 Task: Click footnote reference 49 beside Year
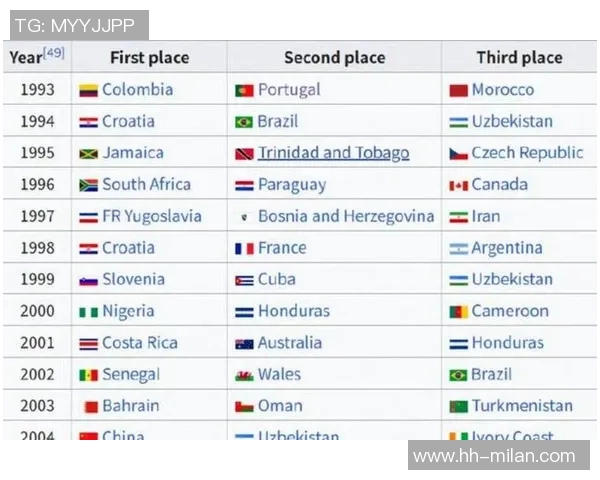pos(54,52)
